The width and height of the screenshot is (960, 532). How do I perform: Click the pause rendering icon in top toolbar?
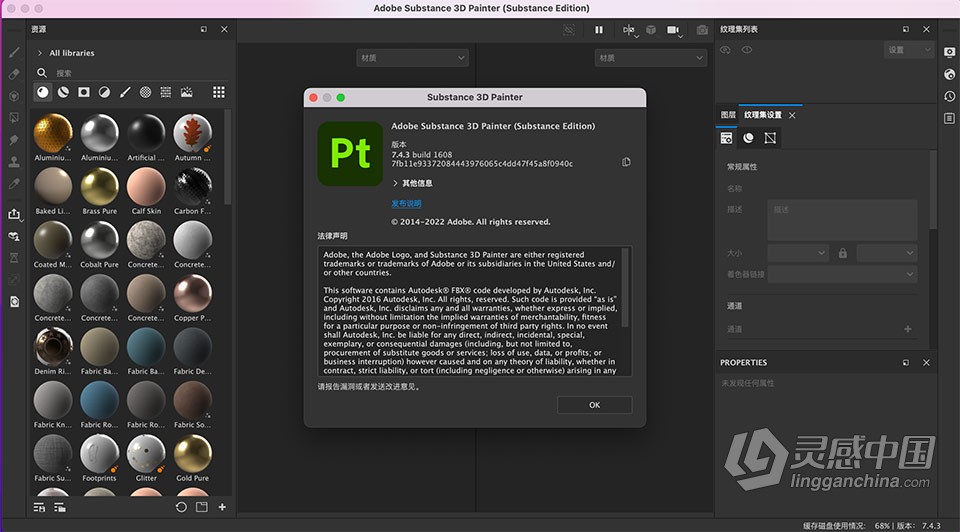point(599,29)
